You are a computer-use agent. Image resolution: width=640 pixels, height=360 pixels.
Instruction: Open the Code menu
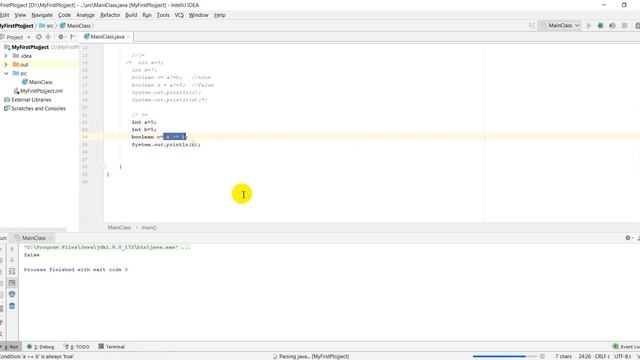(x=64, y=15)
